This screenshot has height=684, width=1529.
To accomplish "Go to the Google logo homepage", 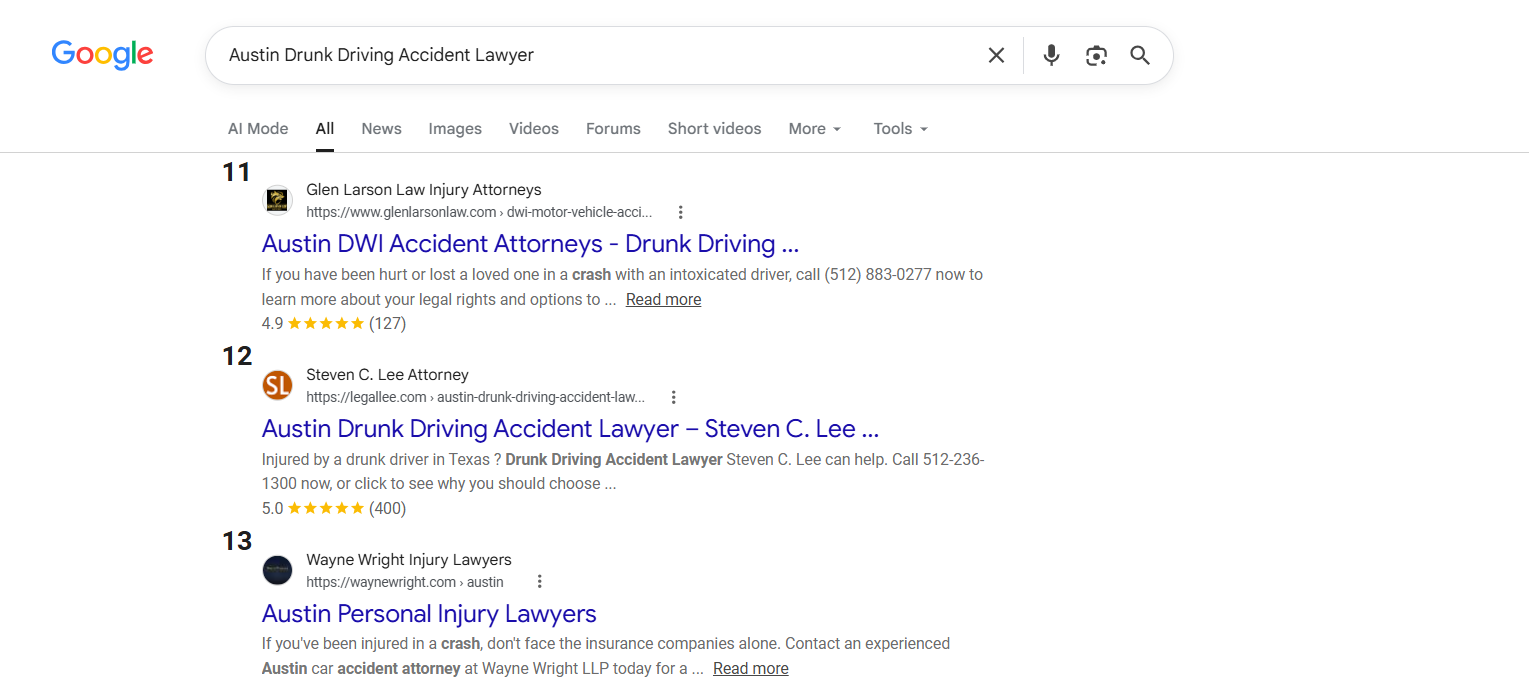I will point(102,55).
